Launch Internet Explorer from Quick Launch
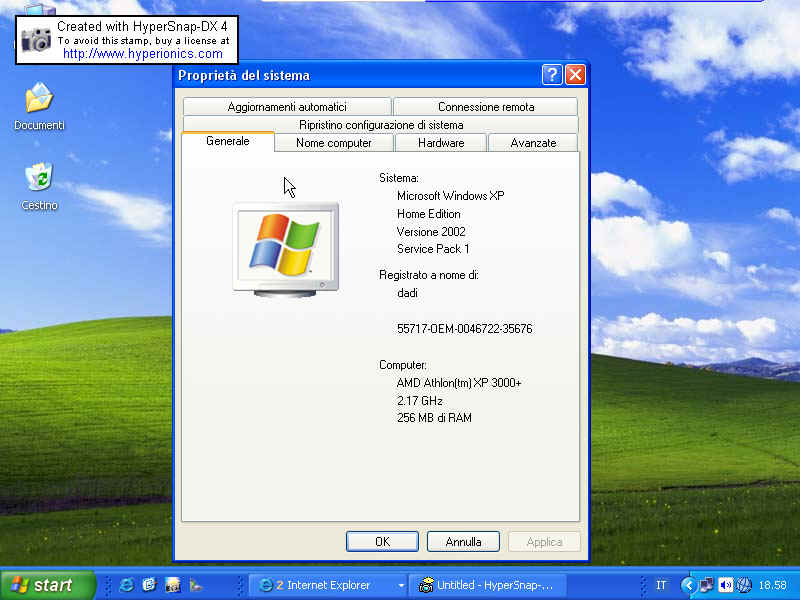The width and height of the screenshot is (800, 600). pyautogui.click(x=127, y=585)
